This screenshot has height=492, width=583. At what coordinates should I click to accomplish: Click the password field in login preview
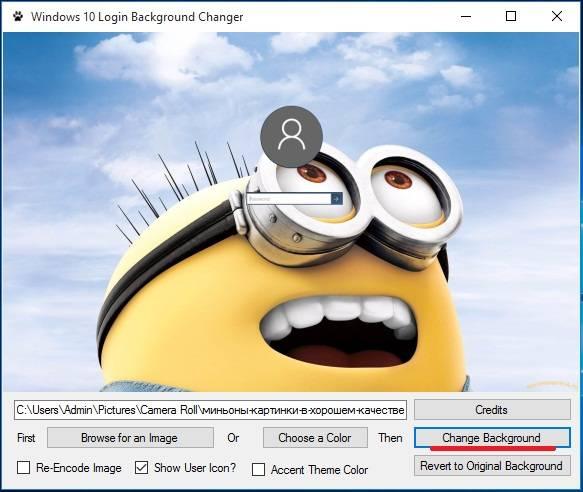click(289, 199)
